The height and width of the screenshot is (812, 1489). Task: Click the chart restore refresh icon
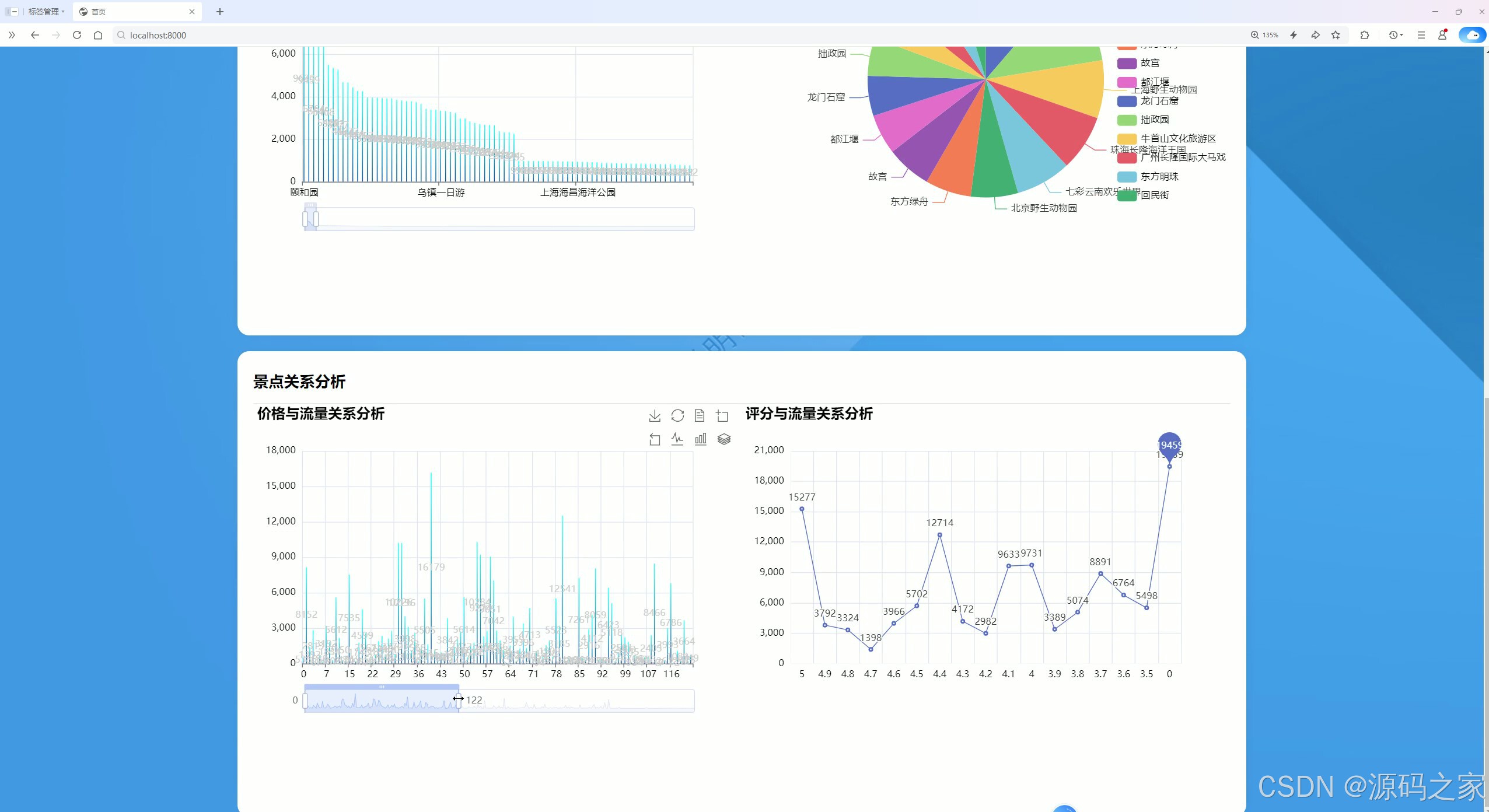click(x=677, y=415)
